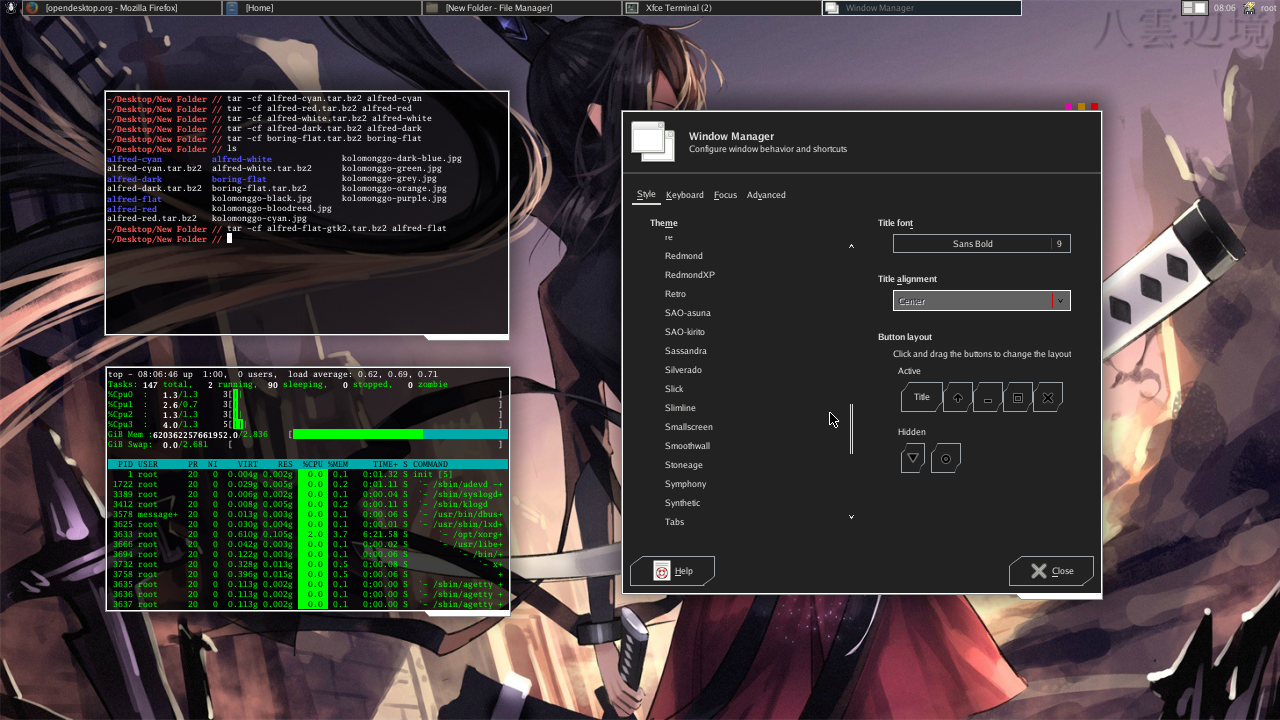This screenshot has height=720, width=1280.
Task: Select the SAO-asuna theme
Action: tap(688, 313)
